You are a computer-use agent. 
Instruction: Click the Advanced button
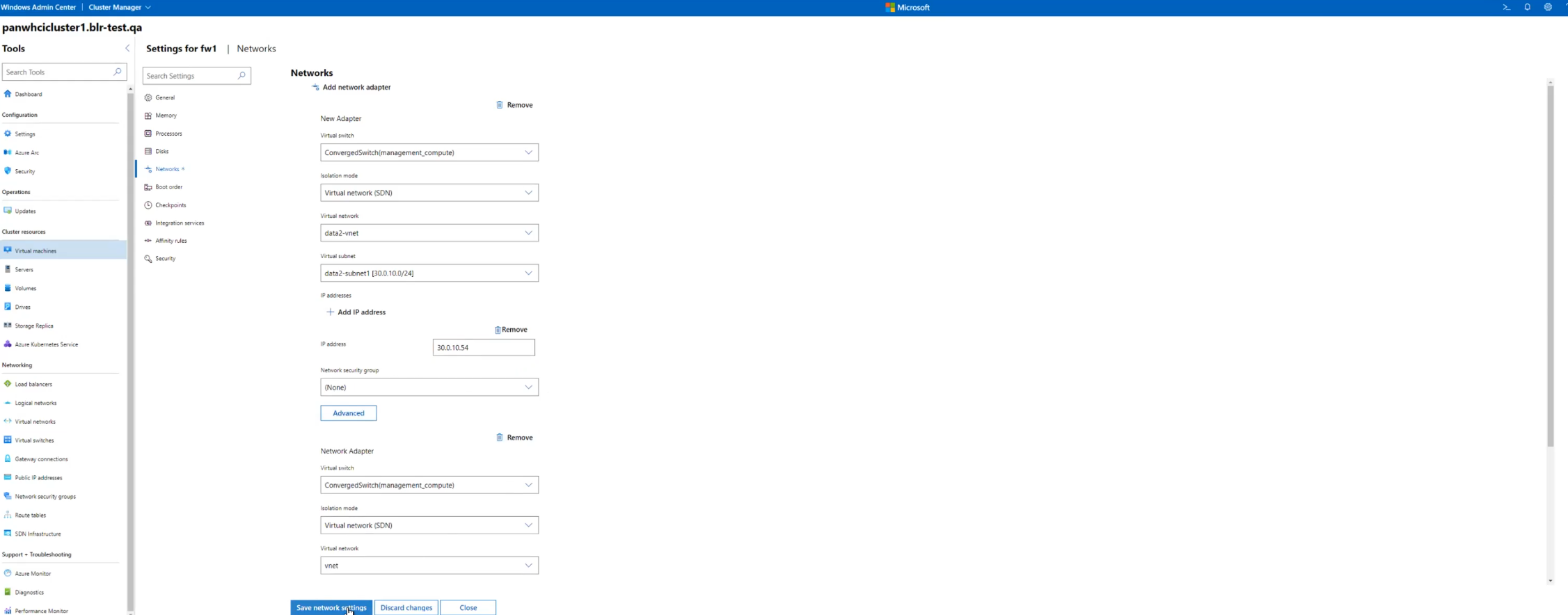349,413
